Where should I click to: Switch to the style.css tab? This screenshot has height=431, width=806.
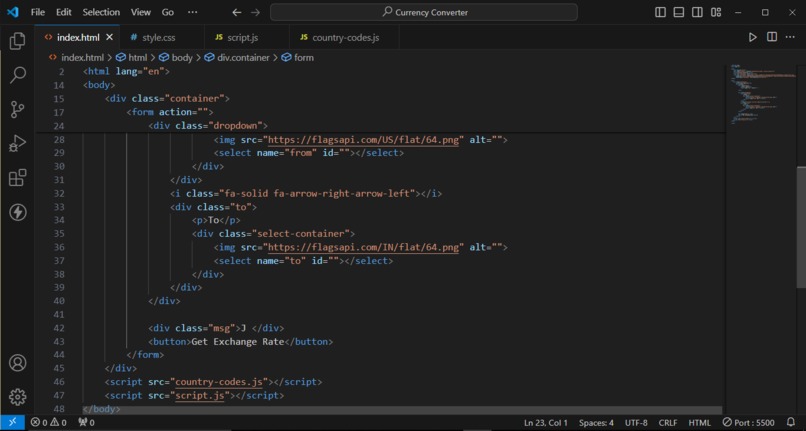pyautogui.click(x=159, y=38)
